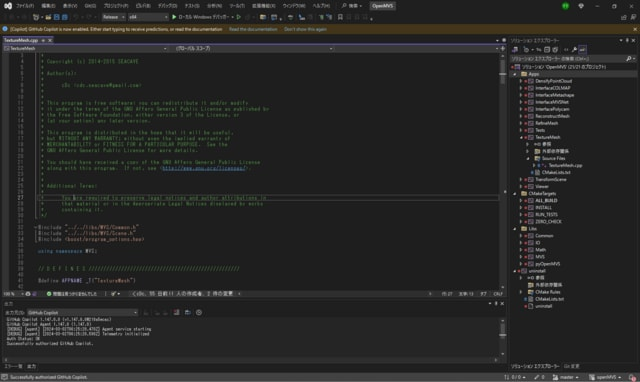Click the output panel horizontal scrollbar
640x382 pixels.
pyautogui.click(x=251, y=360)
